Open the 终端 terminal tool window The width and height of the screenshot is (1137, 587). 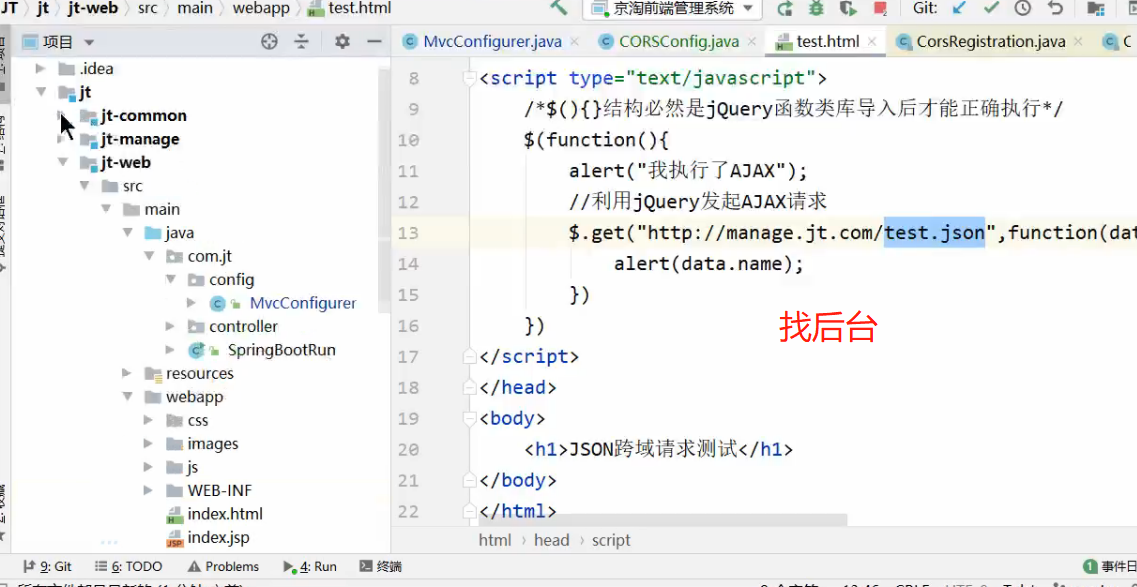(x=381, y=566)
